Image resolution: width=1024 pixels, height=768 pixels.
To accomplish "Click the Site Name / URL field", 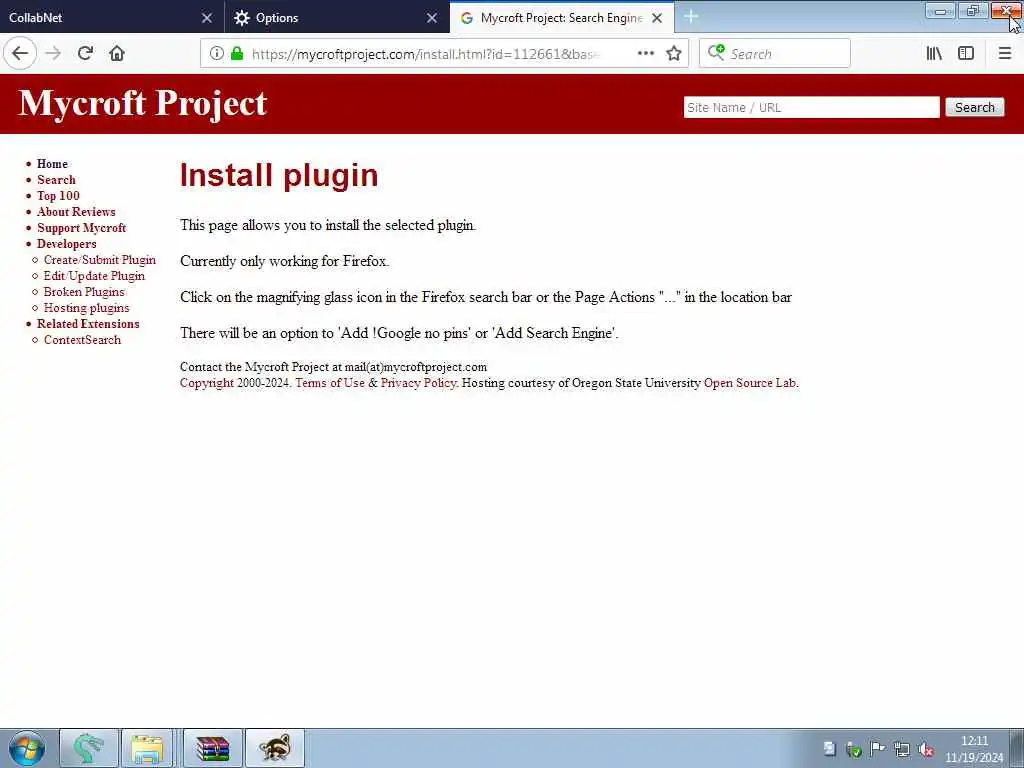I will pos(811,108).
